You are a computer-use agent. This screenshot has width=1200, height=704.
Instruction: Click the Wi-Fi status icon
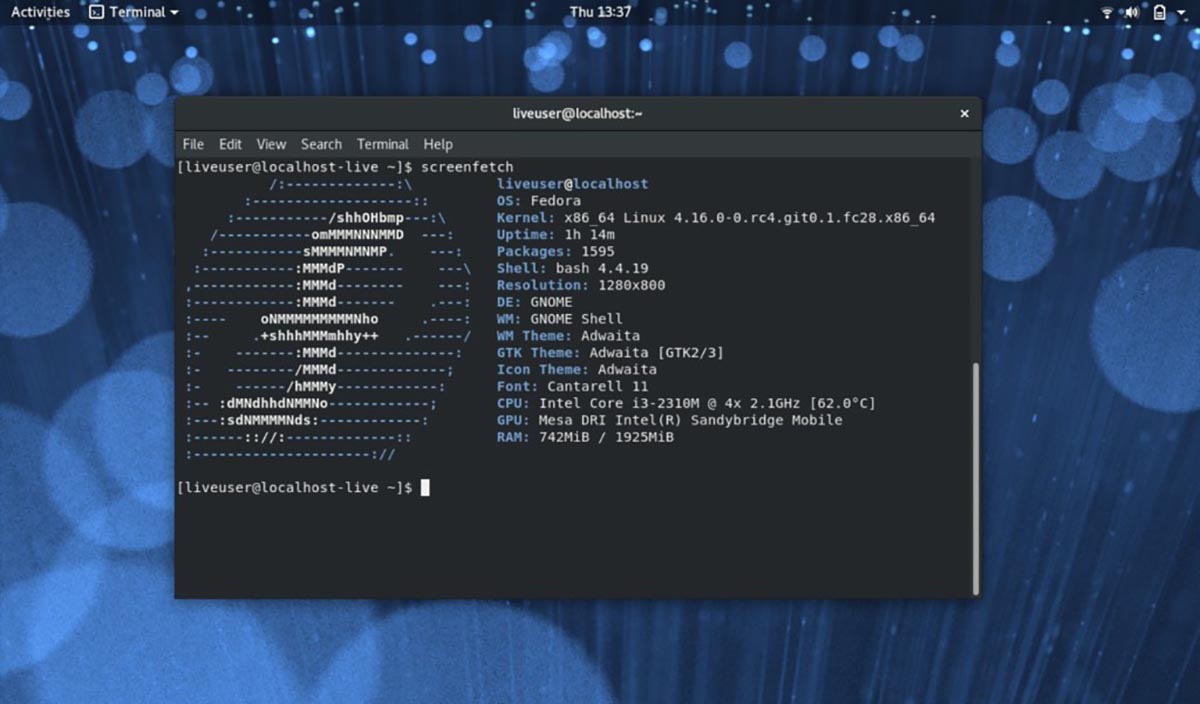1107,12
